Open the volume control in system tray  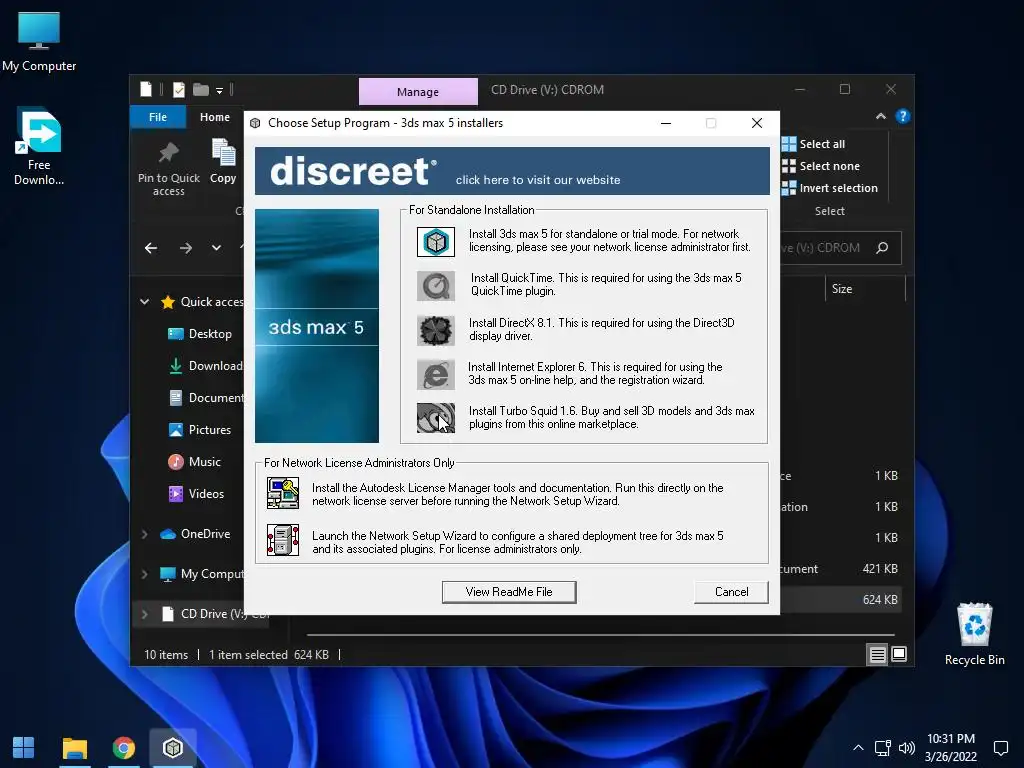click(906, 748)
